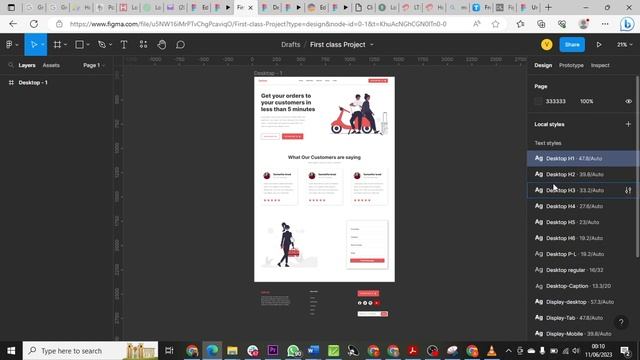Click the Present play icon

pyautogui.click(x=599, y=44)
